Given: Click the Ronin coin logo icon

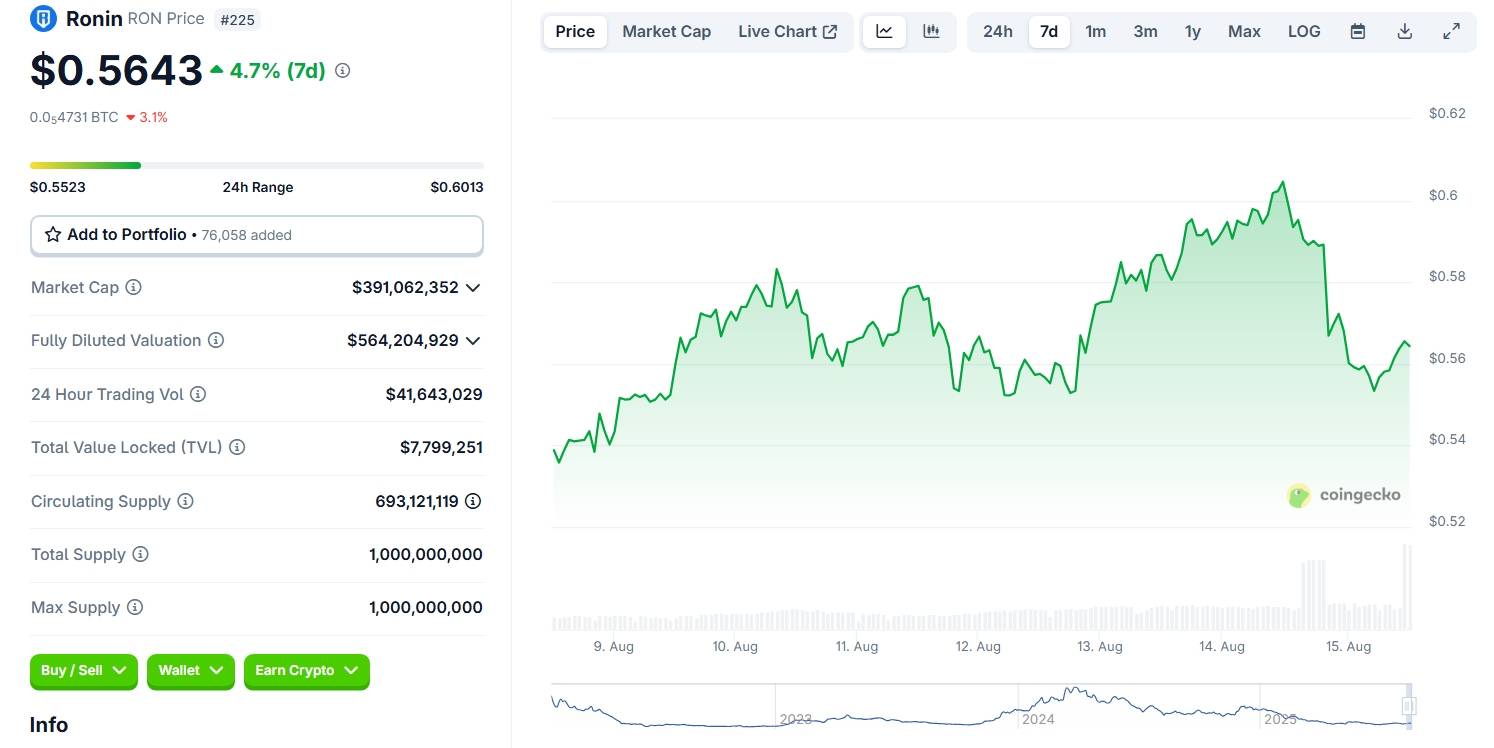Looking at the screenshot, I should pyautogui.click(x=43, y=18).
